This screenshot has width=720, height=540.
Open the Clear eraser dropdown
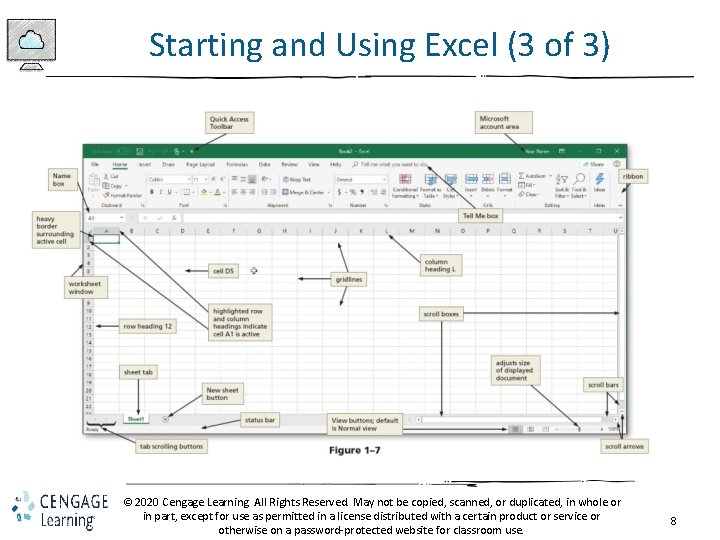pyautogui.click(x=529, y=194)
